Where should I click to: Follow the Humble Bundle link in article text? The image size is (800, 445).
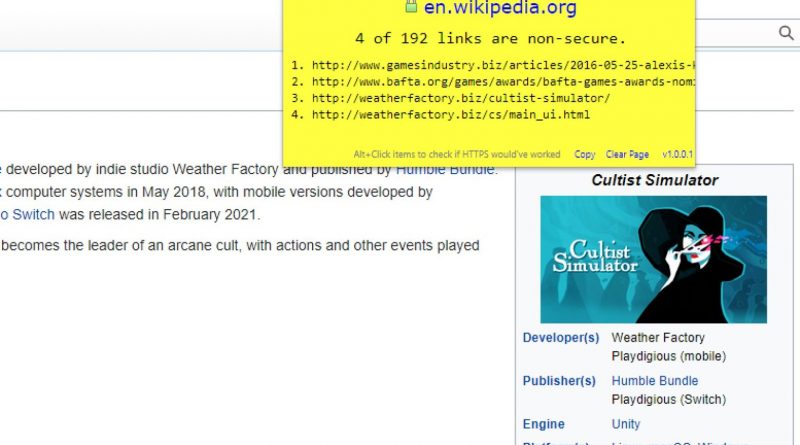pos(445,170)
